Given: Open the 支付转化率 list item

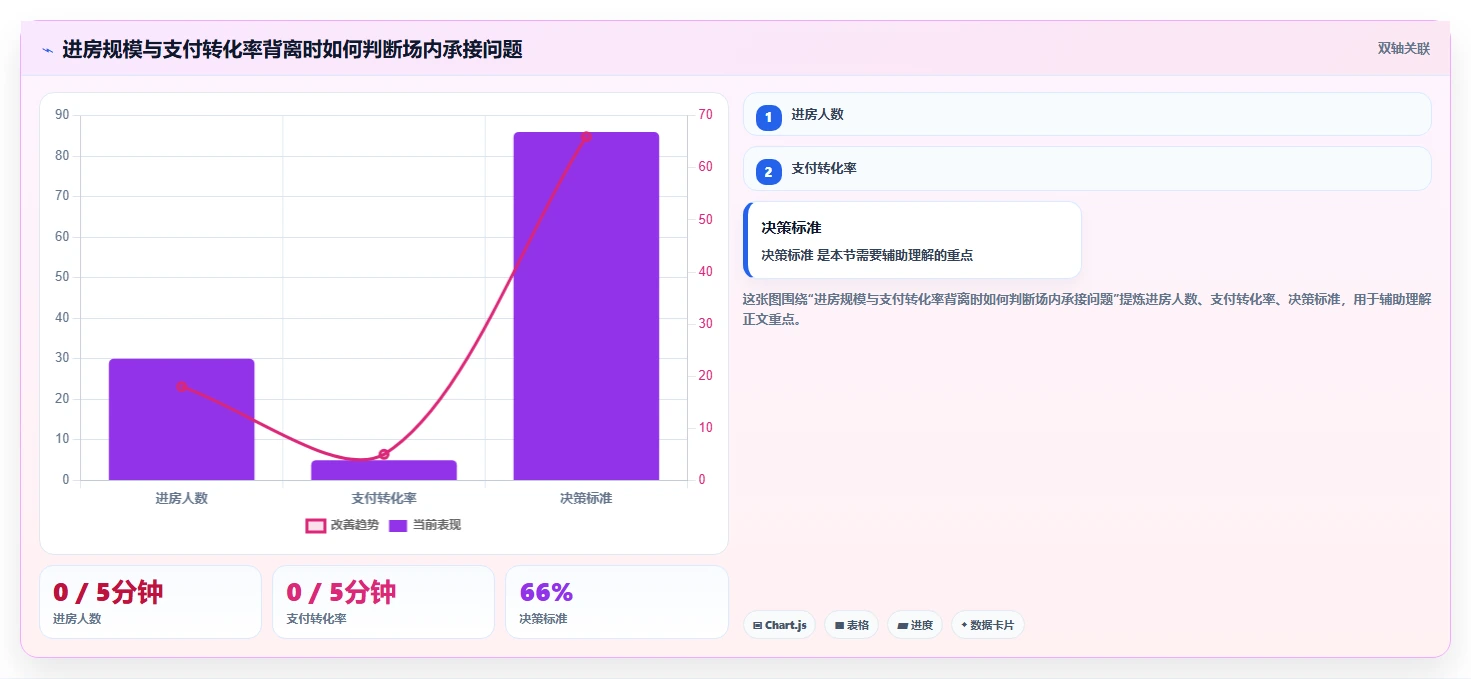Looking at the screenshot, I should [1087, 168].
